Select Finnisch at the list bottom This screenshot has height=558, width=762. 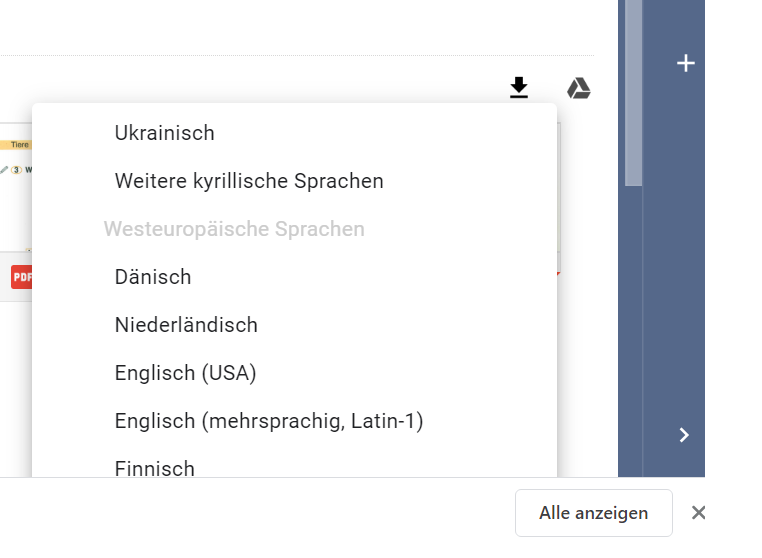tap(154, 467)
